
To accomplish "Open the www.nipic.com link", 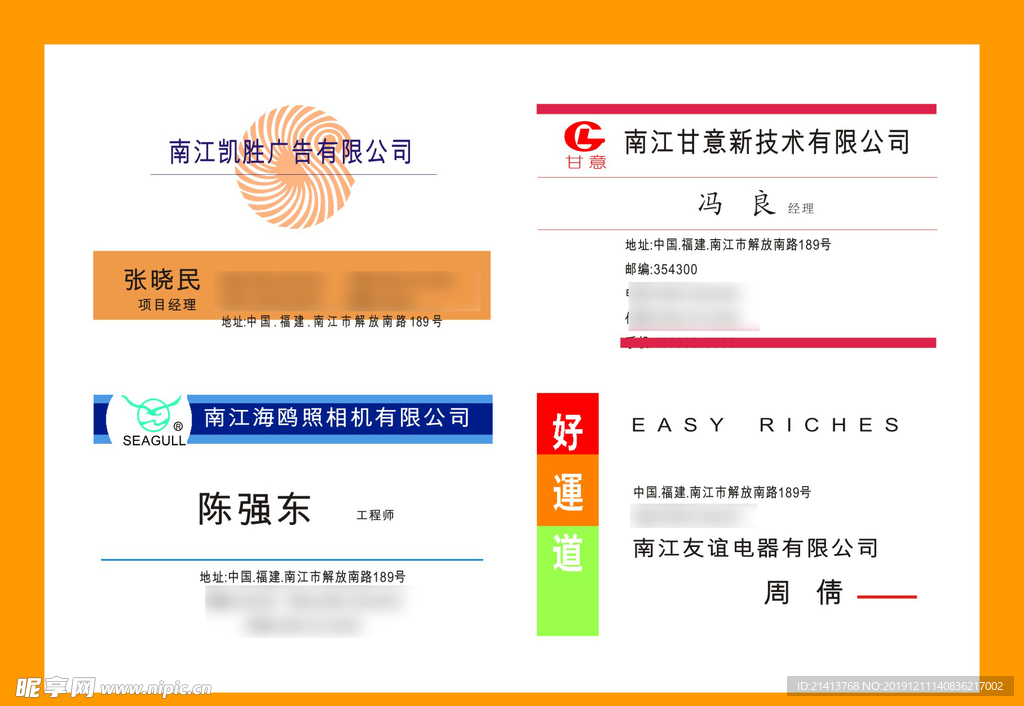I will pos(156,688).
